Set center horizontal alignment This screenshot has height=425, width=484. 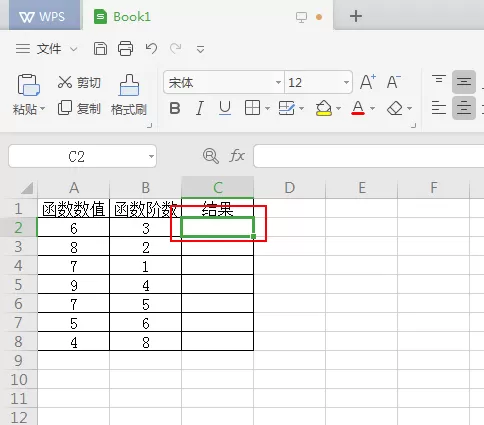click(464, 108)
